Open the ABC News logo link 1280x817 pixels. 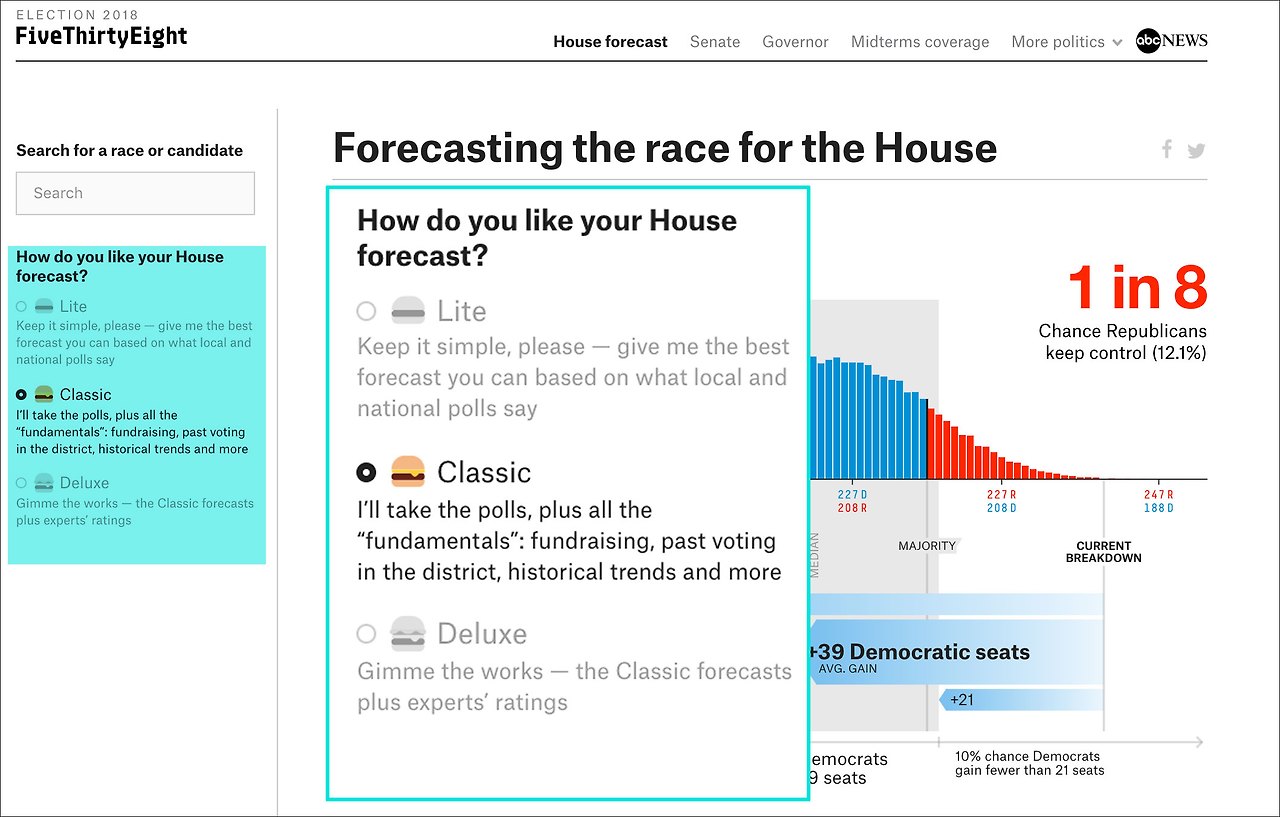point(1171,41)
